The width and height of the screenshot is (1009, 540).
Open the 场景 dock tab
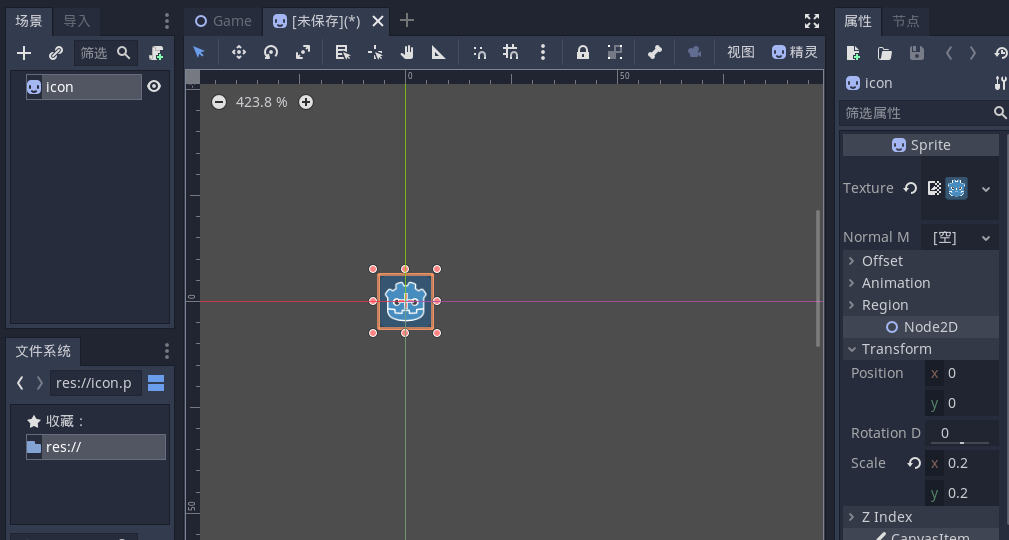[x=29, y=21]
